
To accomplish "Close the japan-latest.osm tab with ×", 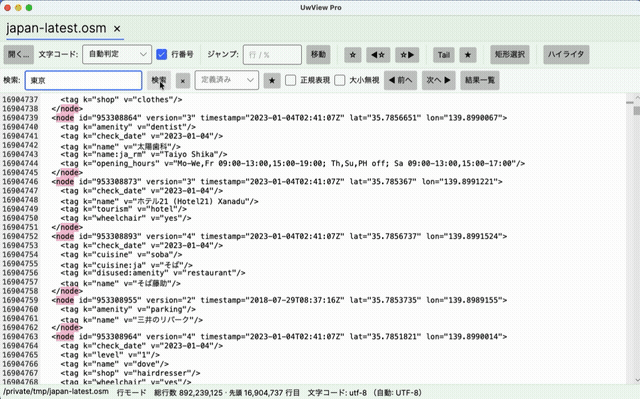I will pyautogui.click(x=117, y=29).
